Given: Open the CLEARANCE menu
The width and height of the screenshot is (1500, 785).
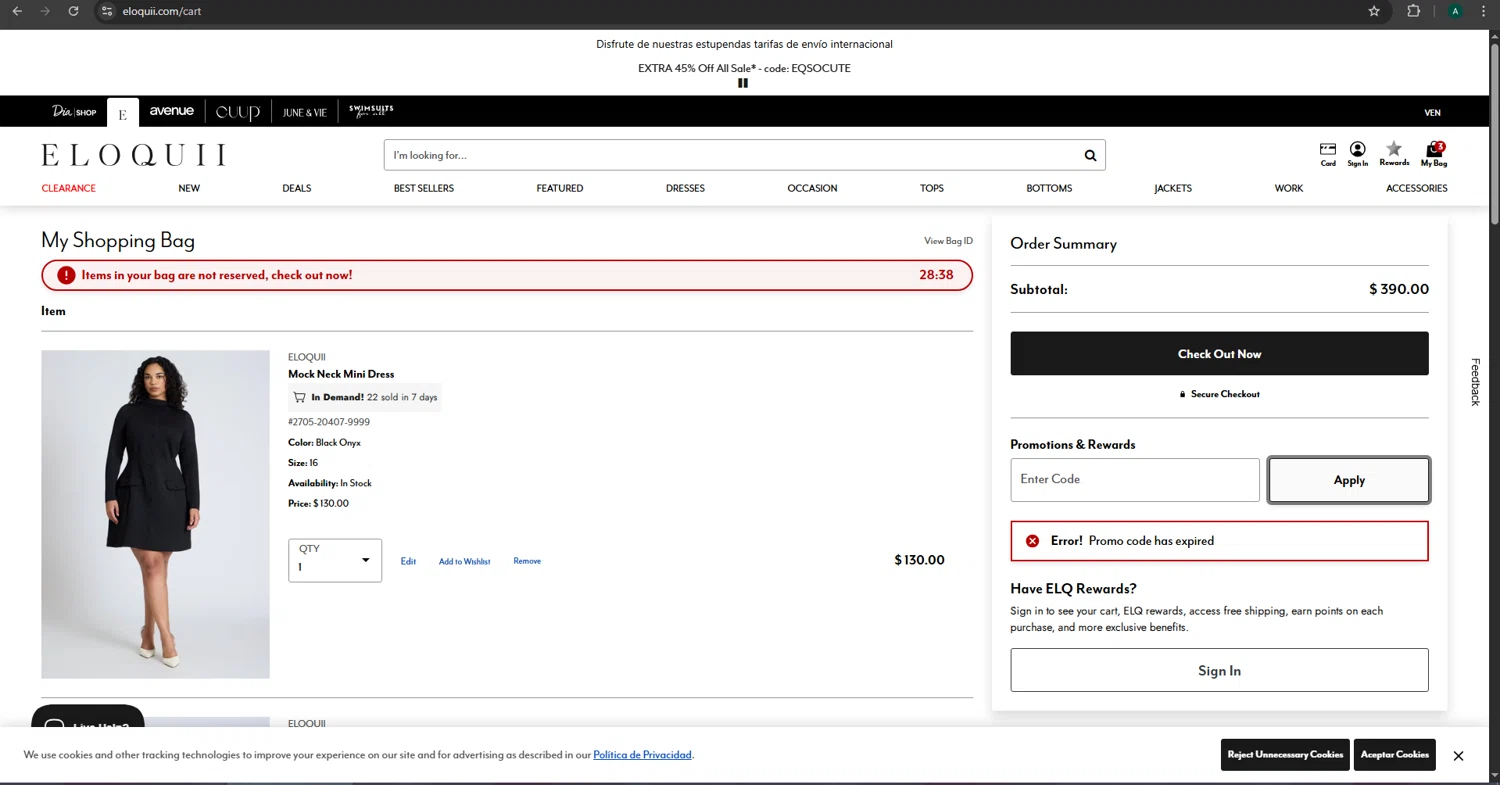Looking at the screenshot, I should pyautogui.click(x=69, y=188).
